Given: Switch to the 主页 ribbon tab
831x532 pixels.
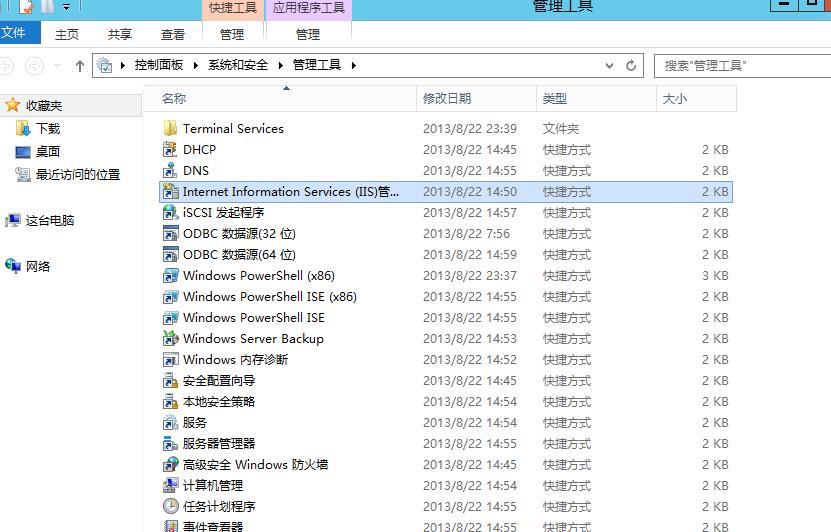Looking at the screenshot, I should point(67,34).
